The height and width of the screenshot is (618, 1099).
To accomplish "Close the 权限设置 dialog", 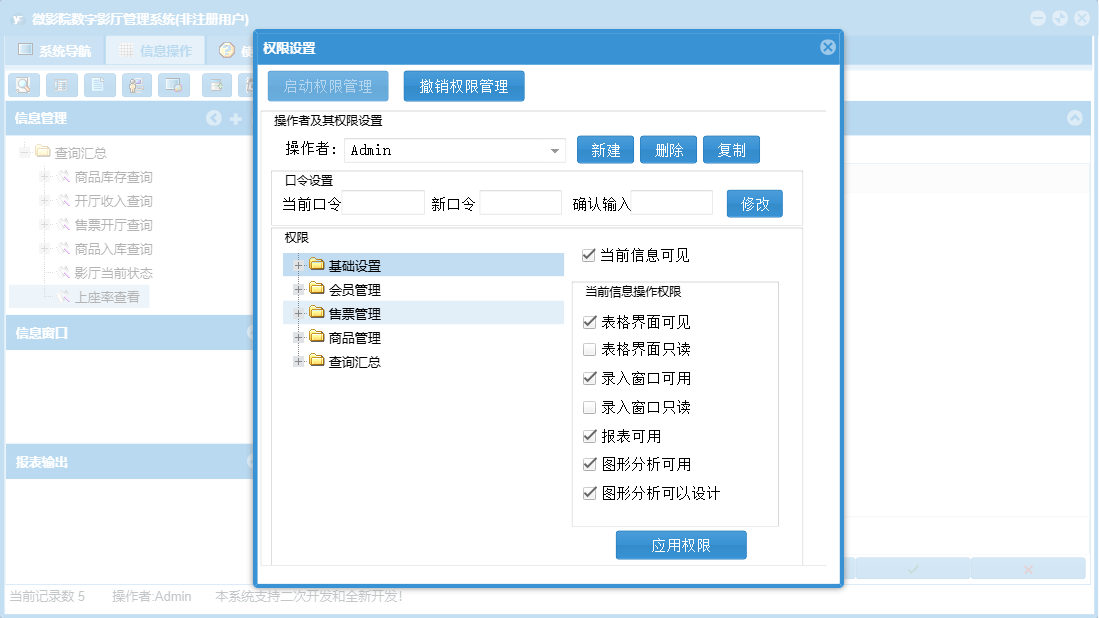I will click(x=828, y=47).
